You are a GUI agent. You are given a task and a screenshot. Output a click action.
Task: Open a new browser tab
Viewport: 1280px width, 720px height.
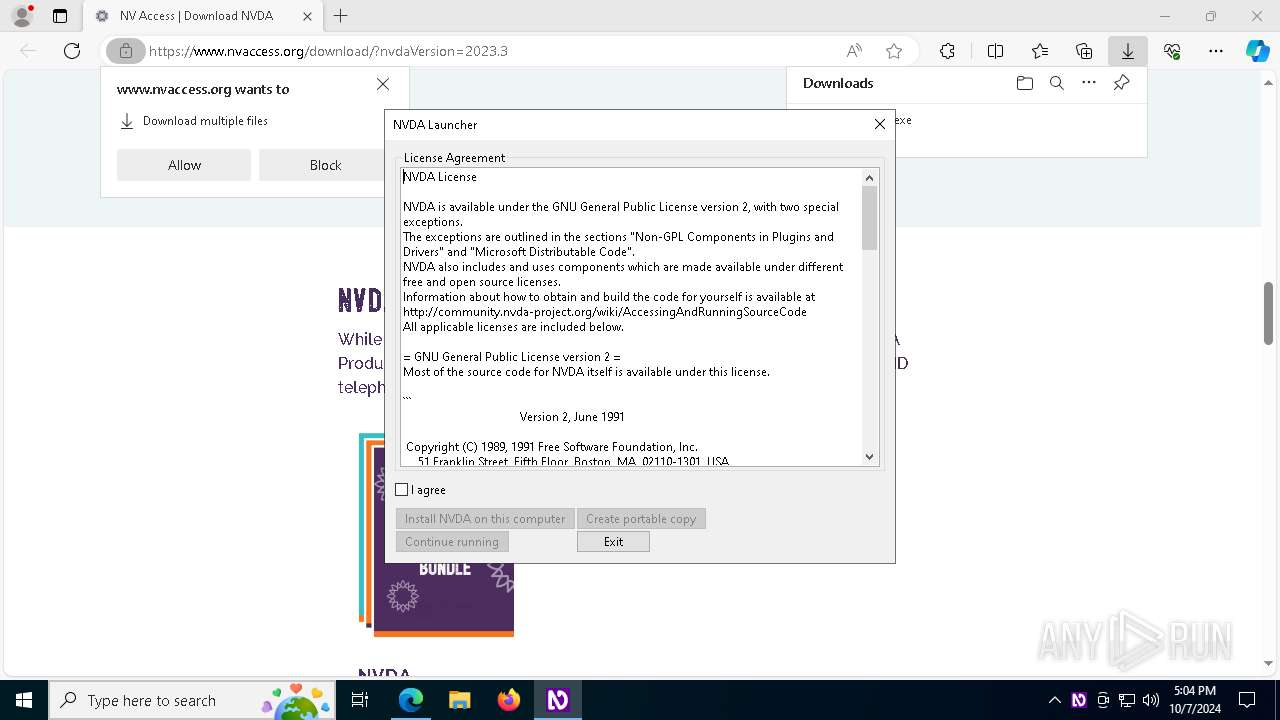(x=341, y=16)
